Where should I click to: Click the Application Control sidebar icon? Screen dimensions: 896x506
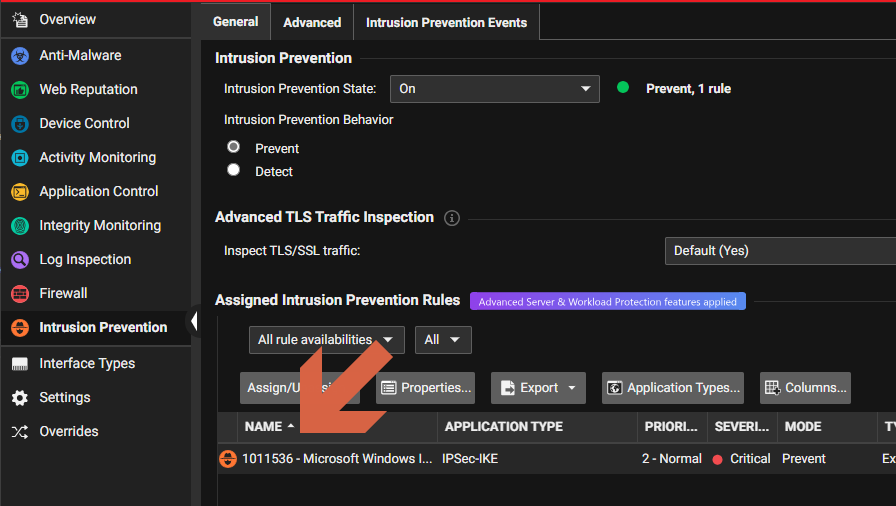[20, 192]
